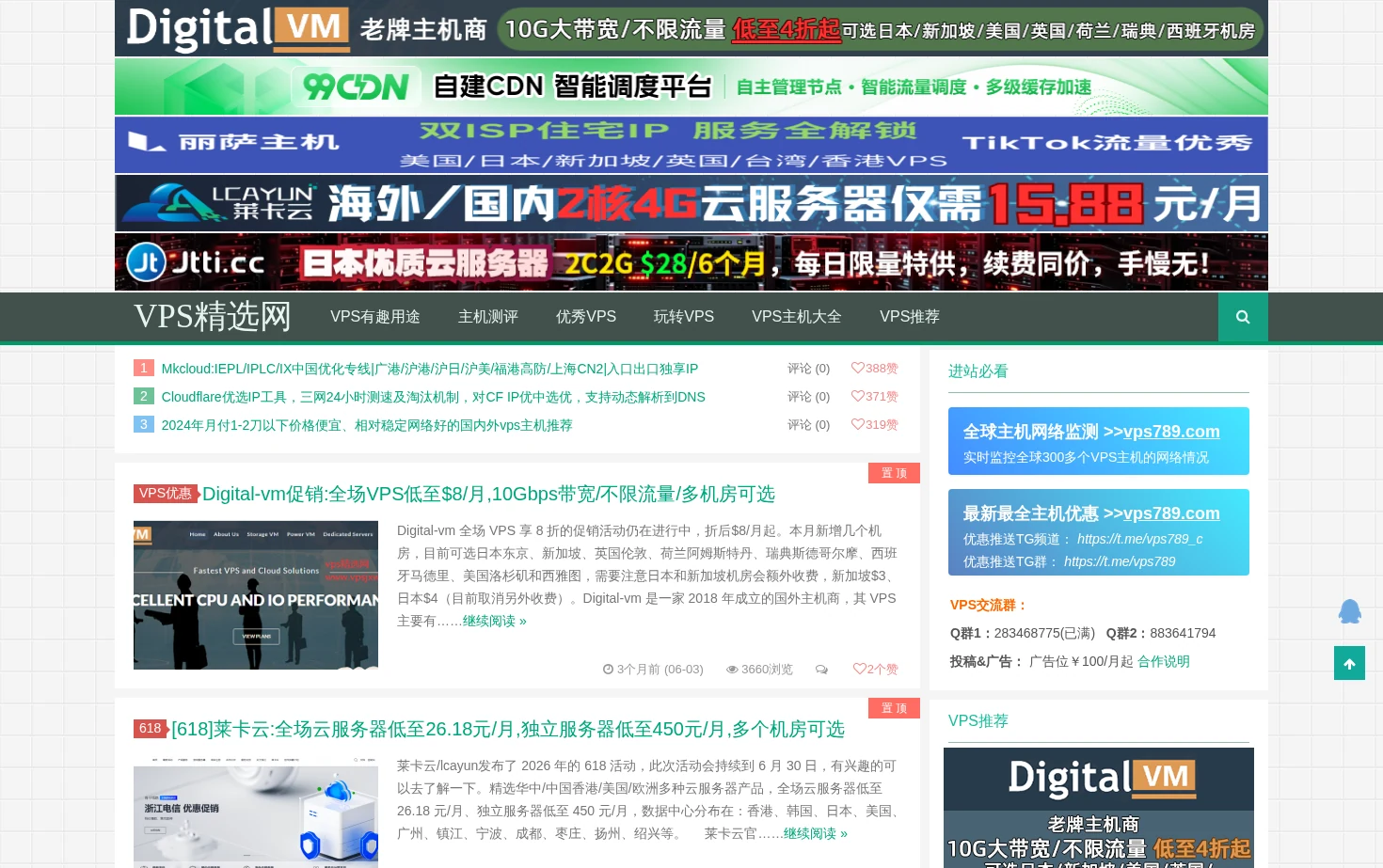The image size is (1383, 868).
Task: Click the 618 category tag
Action: (151, 729)
